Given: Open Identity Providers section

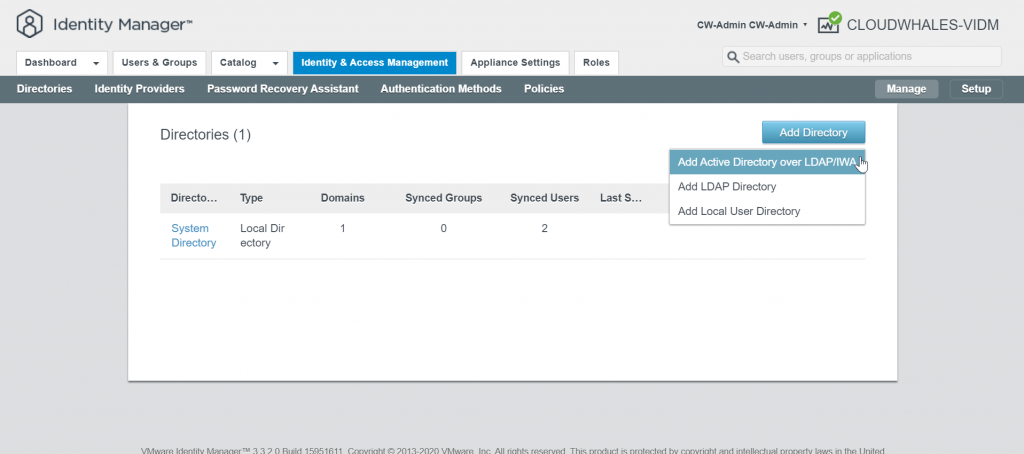Looking at the screenshot, I should [140, 89].
